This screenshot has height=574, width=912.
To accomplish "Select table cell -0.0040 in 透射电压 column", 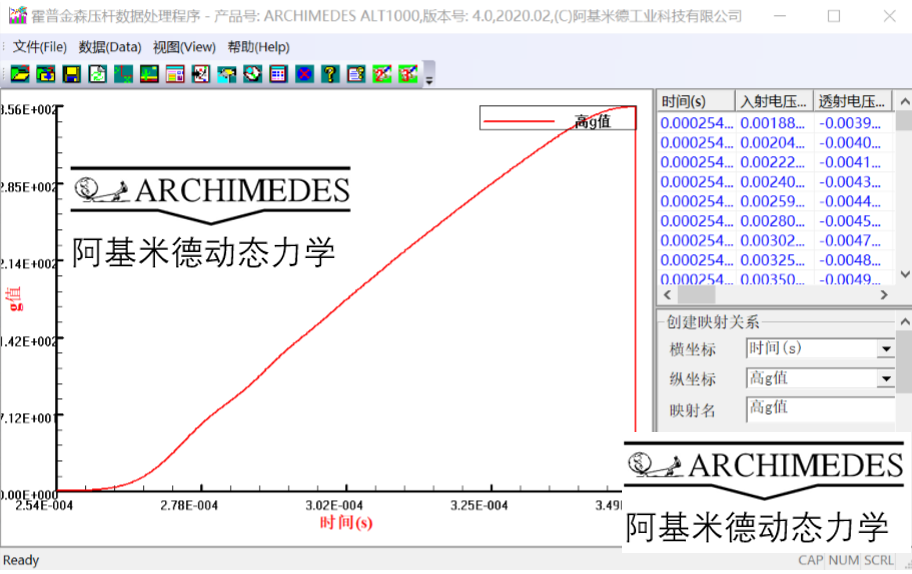I will (850, 142).
